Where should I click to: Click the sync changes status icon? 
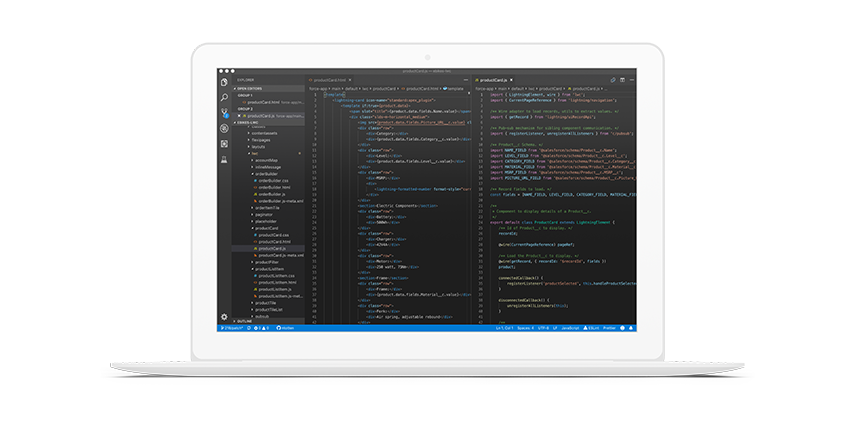[x=249, y=328]
